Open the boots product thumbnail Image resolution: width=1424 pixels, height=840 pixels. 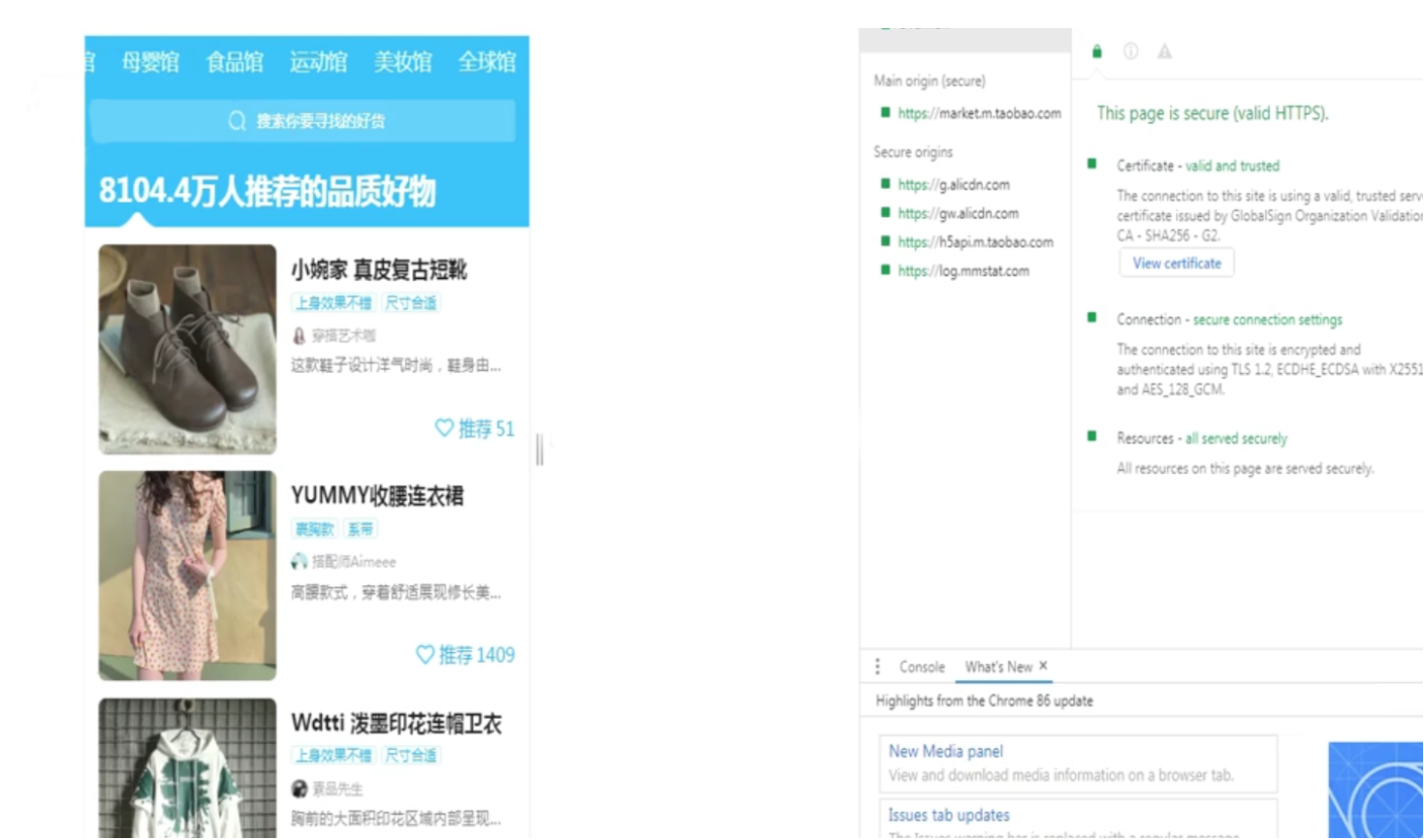click(187, 349)
